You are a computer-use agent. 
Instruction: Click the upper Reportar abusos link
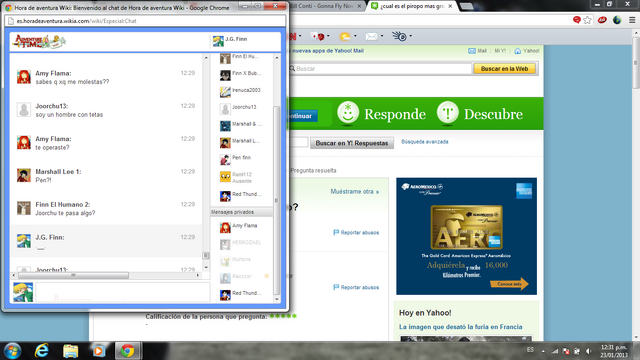click(356, 233)
